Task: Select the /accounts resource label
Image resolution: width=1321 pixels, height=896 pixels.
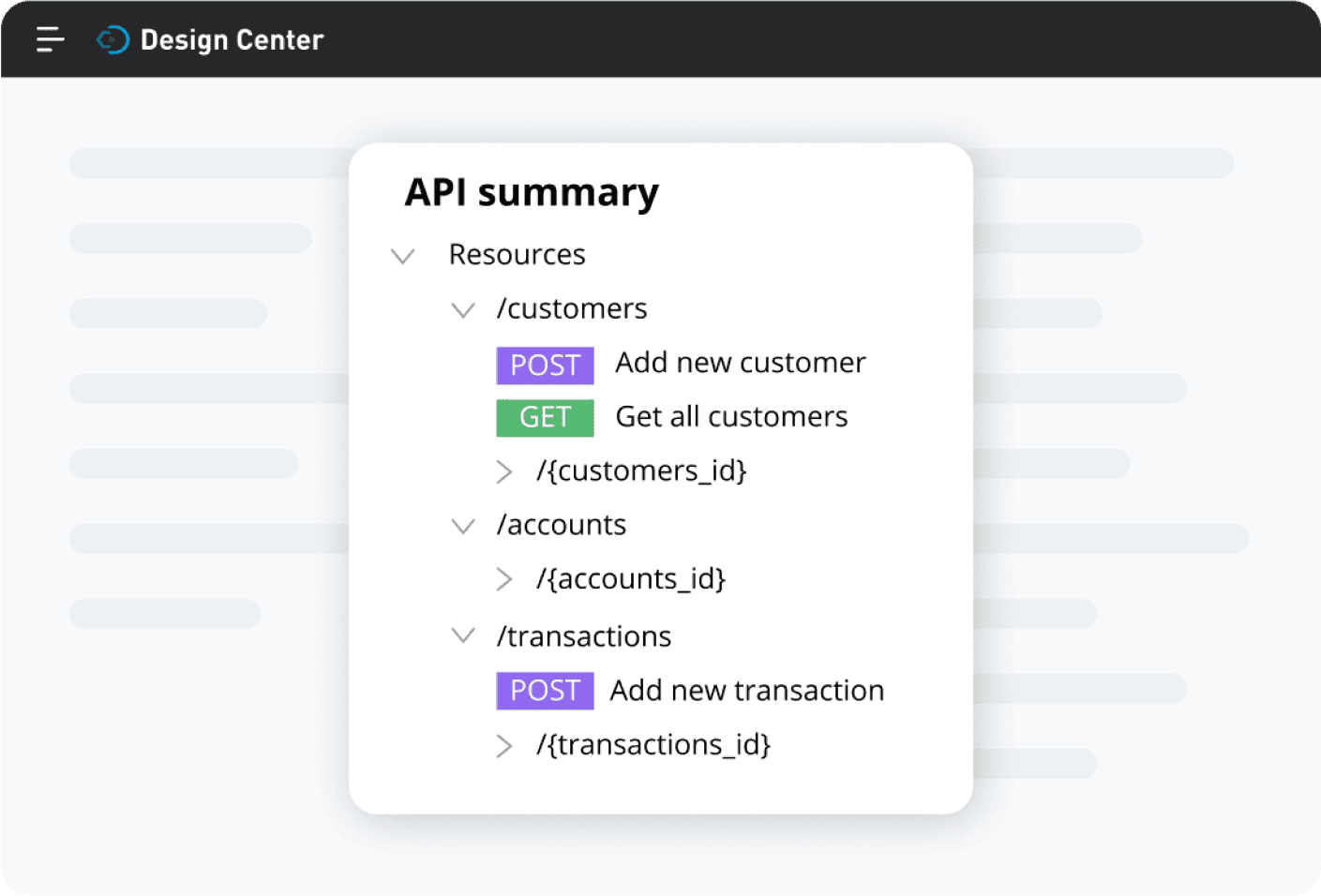Action: click(561, 525)
